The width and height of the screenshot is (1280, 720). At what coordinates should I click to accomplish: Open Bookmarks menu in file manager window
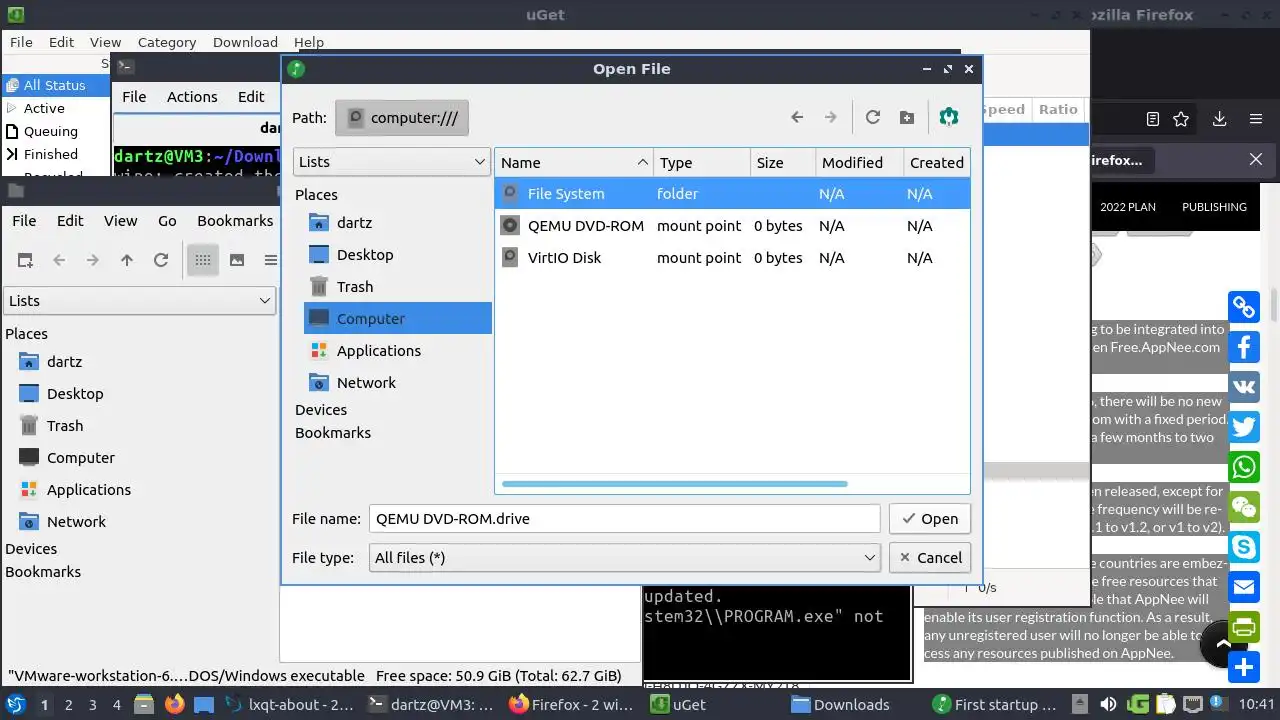235,220
